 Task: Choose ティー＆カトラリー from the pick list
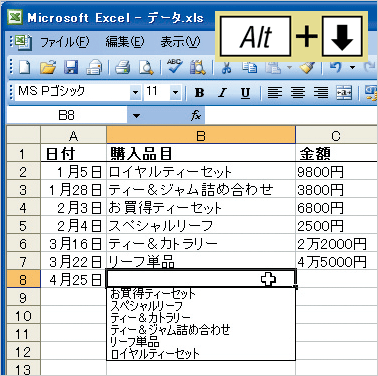[x=201, y=317]
